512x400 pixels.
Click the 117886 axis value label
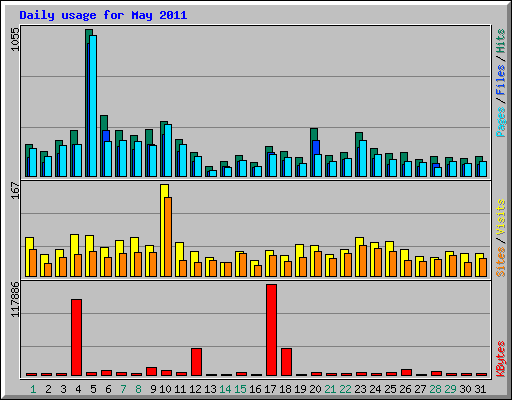[15, 299]
